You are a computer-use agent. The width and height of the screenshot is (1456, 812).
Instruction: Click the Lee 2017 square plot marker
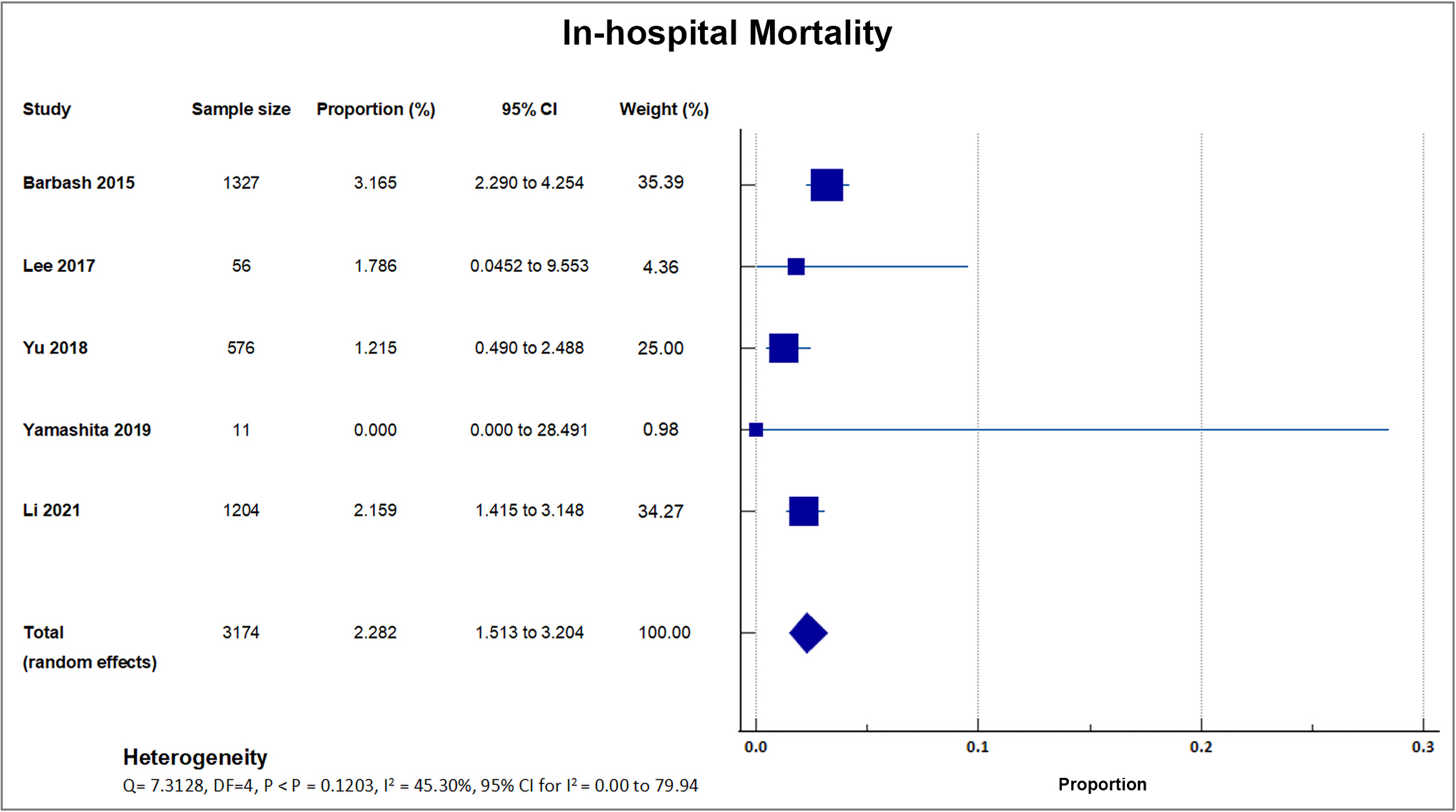click(x=796, y=266)
